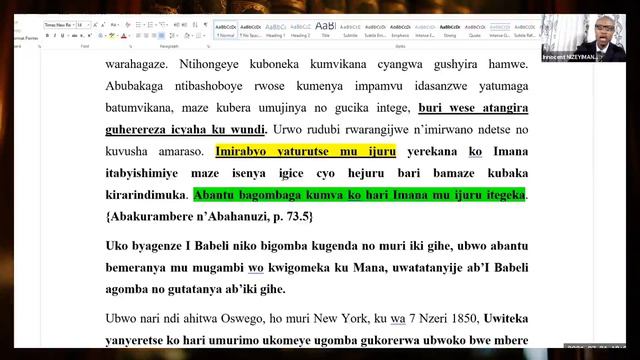Click the Align Right icon
Screen dimensions: 640x360
tap(154, 36)
